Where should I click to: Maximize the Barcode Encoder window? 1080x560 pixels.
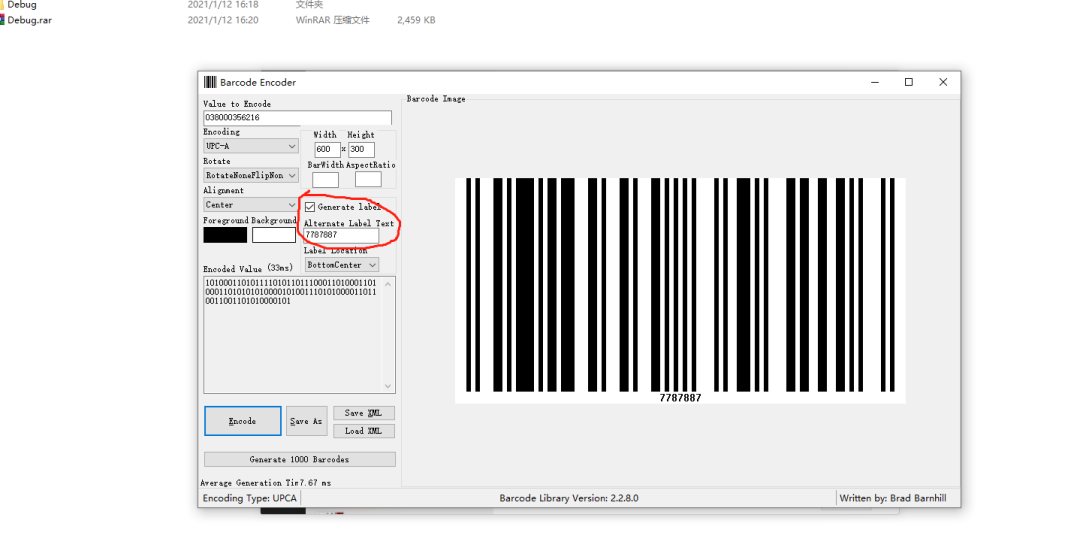tap(908, 82)
